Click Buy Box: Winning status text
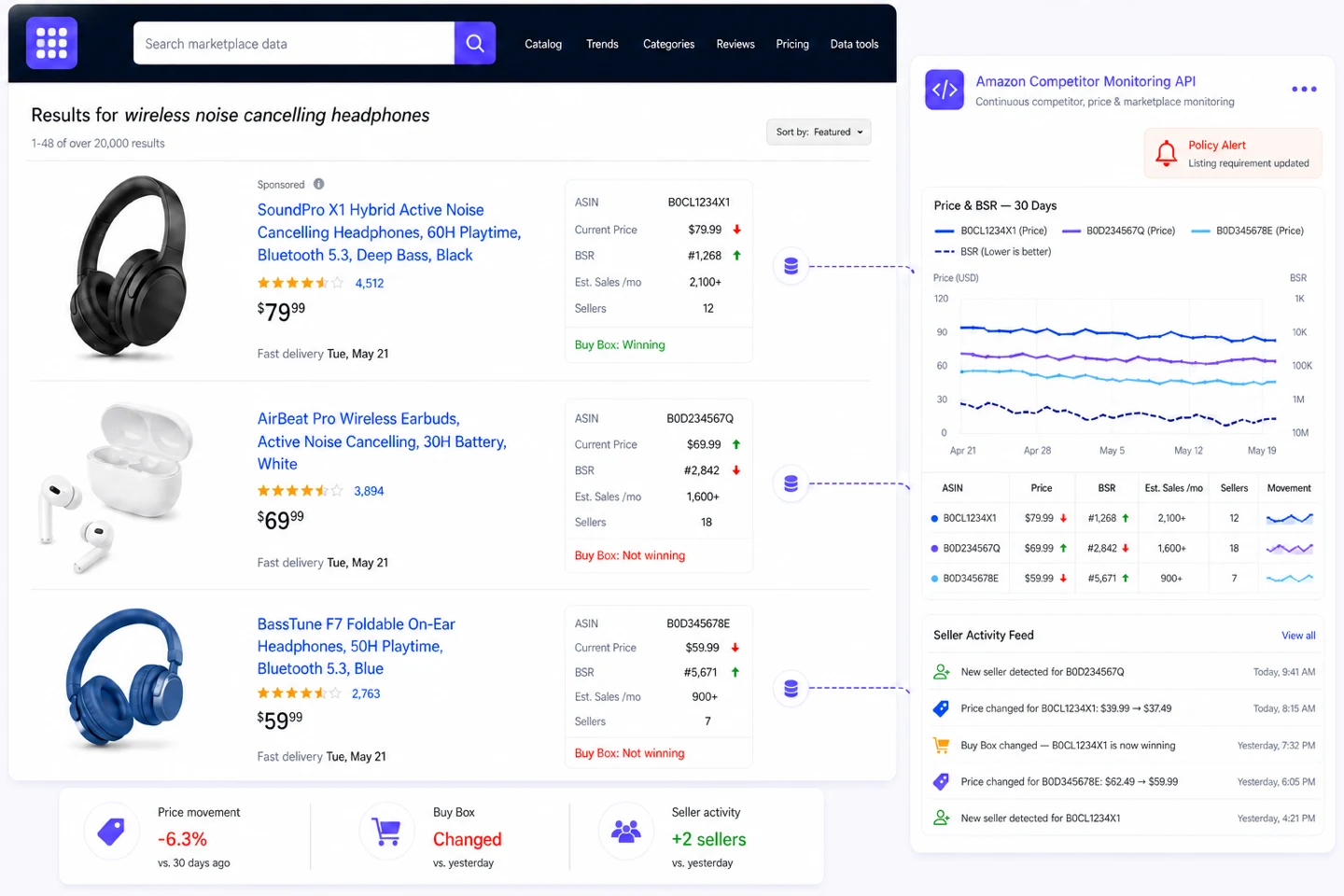1344x896 pixels. coord(620,345)
